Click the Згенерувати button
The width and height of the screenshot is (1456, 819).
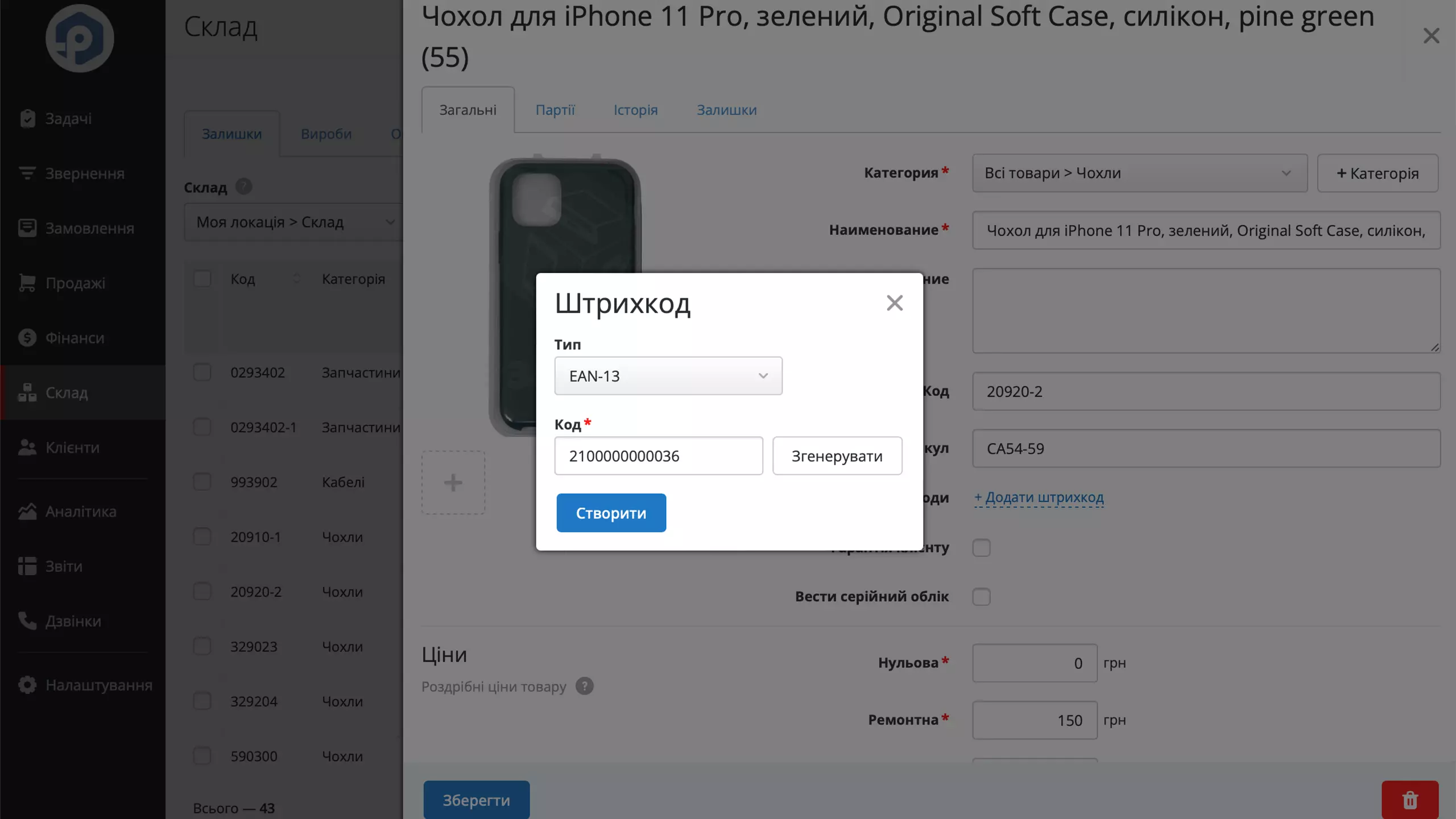(837, 456)
